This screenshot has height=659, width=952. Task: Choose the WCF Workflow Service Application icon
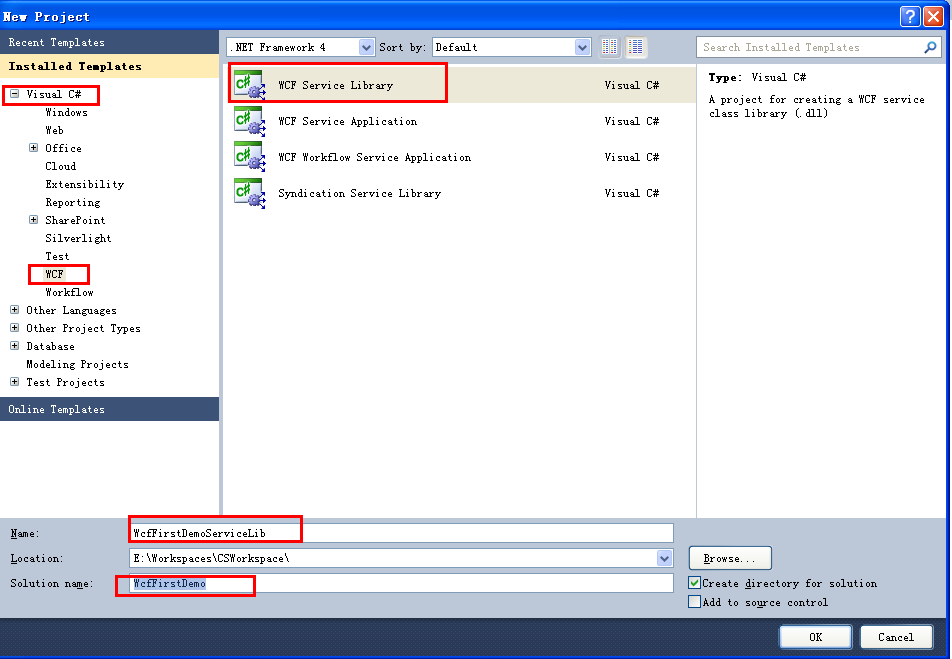point(248,157)
